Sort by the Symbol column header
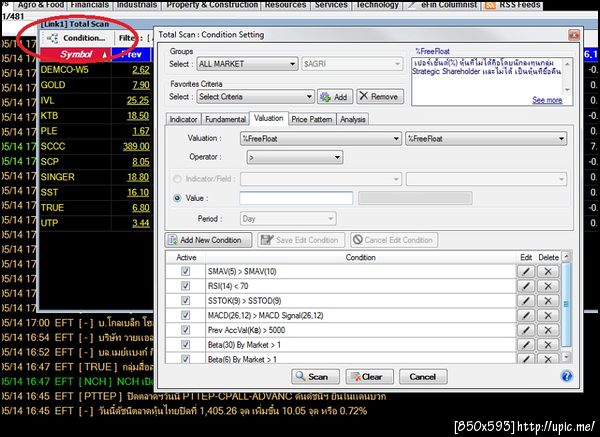The image size is (600, 437). coord(76,54)
